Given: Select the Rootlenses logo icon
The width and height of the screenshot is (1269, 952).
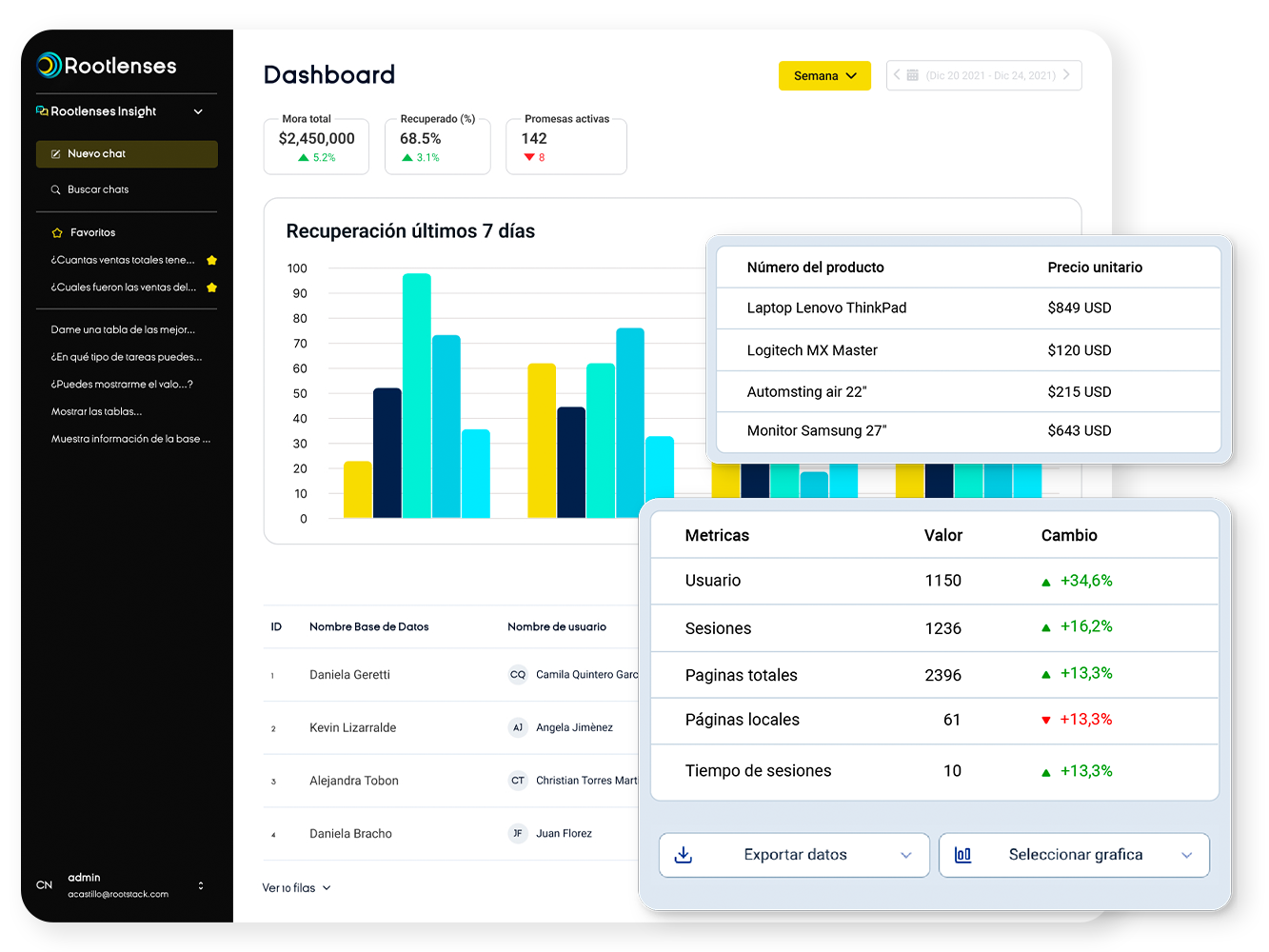Looking at the screenshot, I should coord(48,65).
